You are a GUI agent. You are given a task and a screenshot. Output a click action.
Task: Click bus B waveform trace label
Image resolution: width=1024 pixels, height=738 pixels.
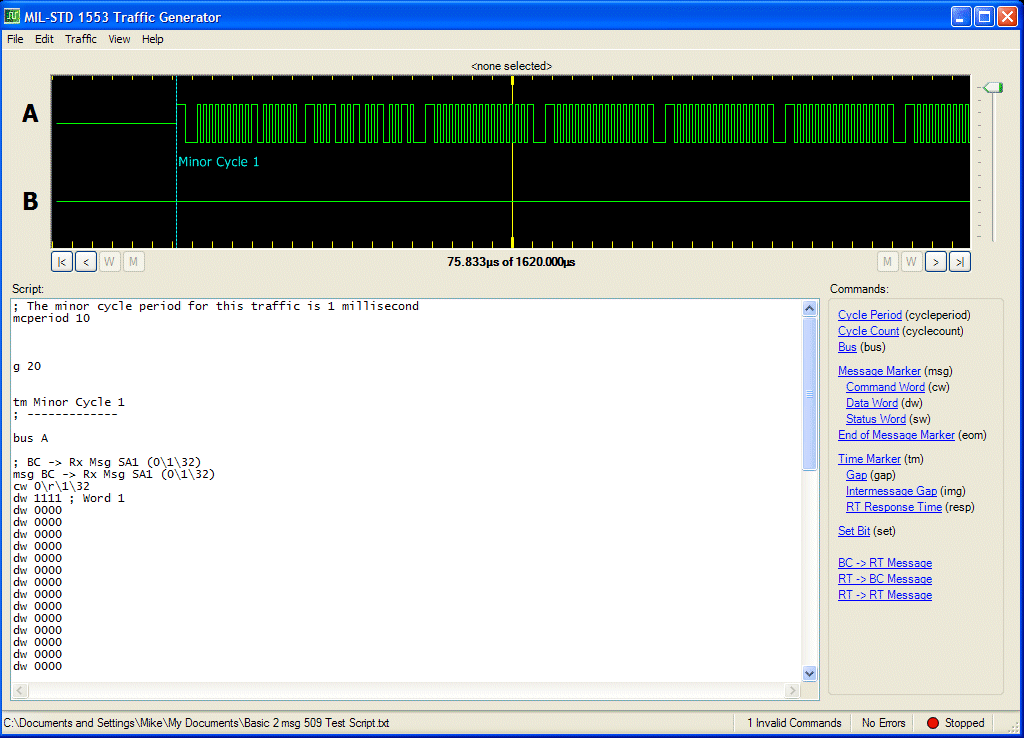pos(30,201)
